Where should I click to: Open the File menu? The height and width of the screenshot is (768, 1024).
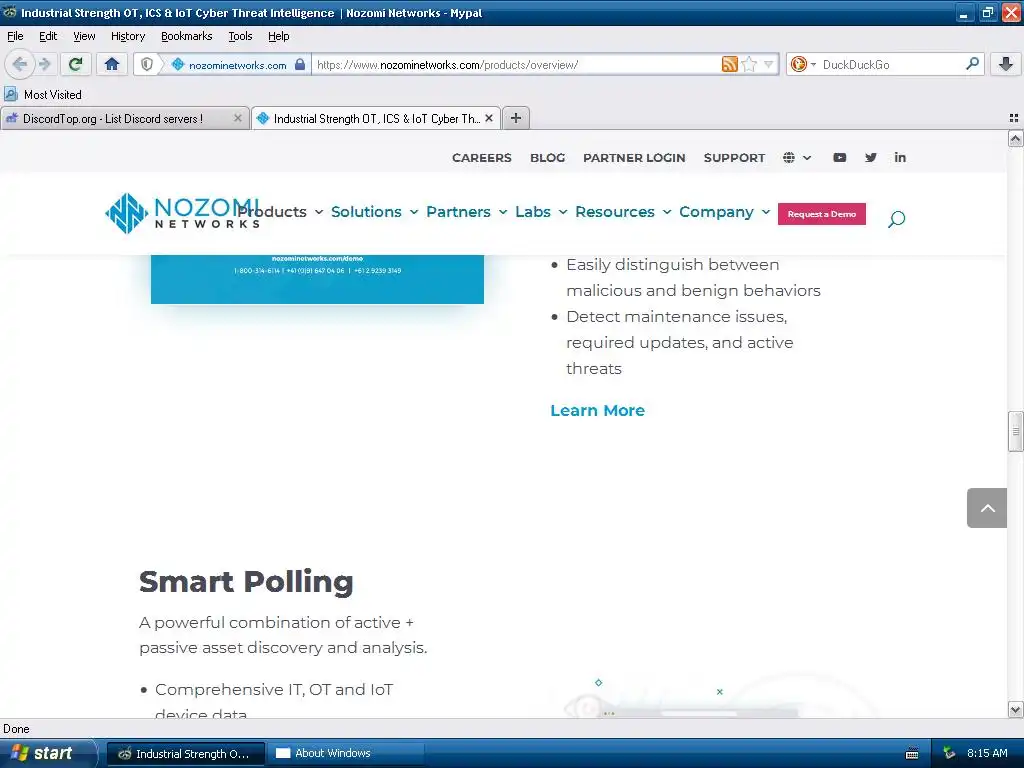15,36
